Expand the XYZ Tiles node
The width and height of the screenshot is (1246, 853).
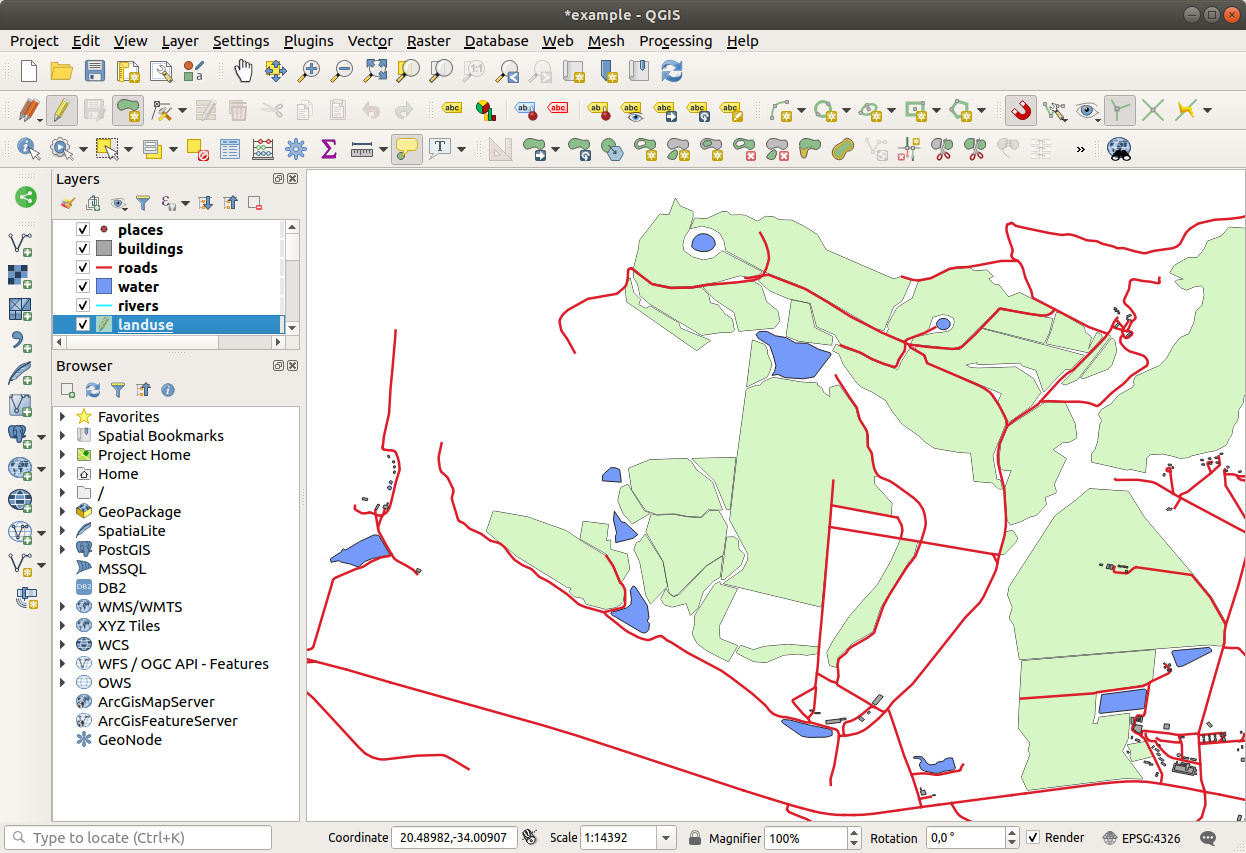63,626
